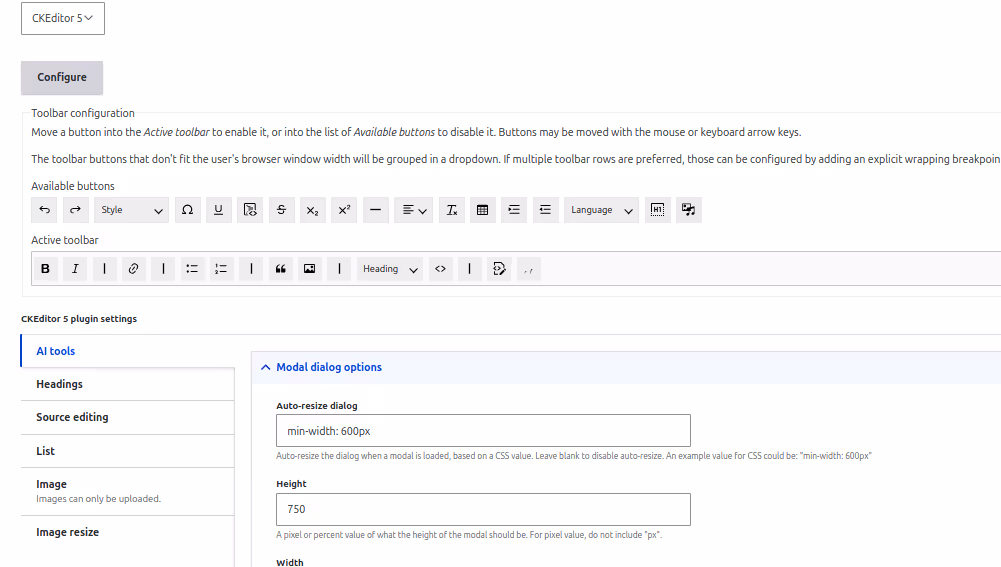Image resolution: width=1001 pixels, height=567 pixels.
Task: Click the Link button in Active toolbar
Action: coord(133,269)
